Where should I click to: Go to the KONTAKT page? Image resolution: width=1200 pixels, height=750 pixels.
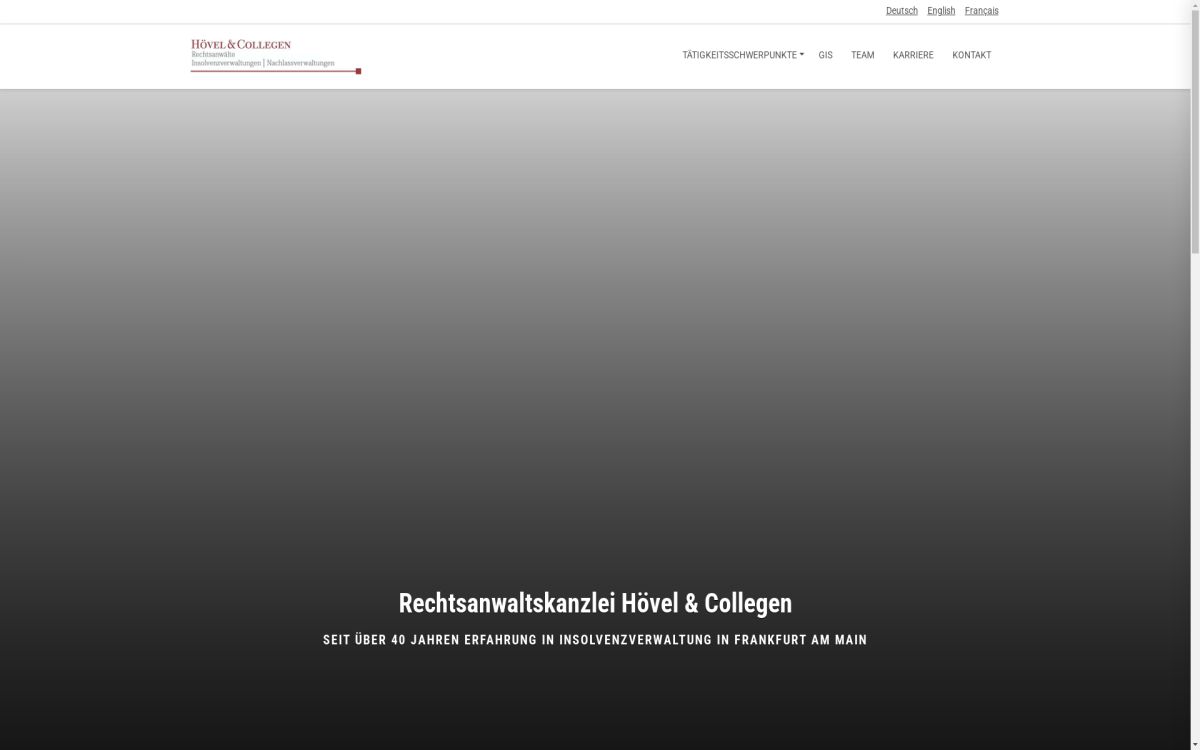(971, 55)
